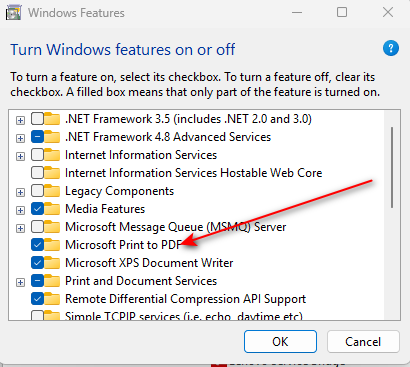Select .NET Framework 4.8 Advanced Services label

(168, 137)
